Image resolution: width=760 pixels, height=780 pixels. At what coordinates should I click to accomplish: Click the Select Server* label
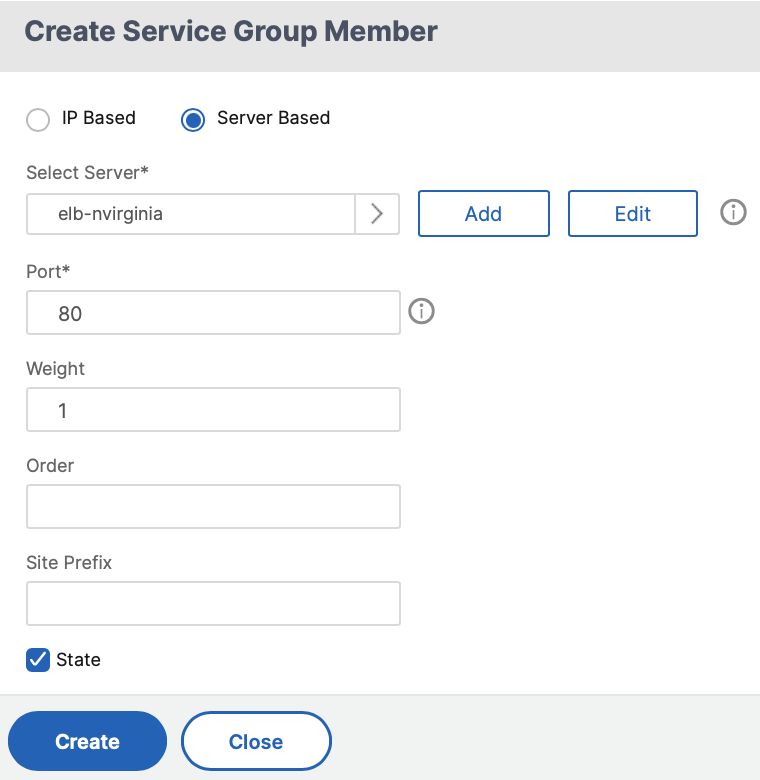[88, 173]
